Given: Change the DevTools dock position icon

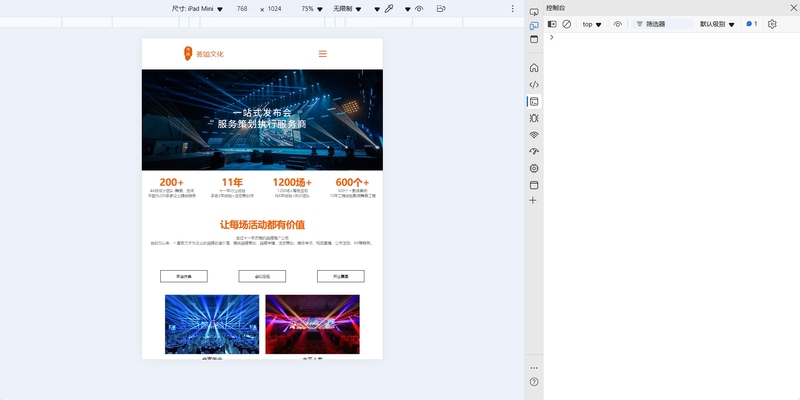Looking at the screenshot, I should (534, 39).
